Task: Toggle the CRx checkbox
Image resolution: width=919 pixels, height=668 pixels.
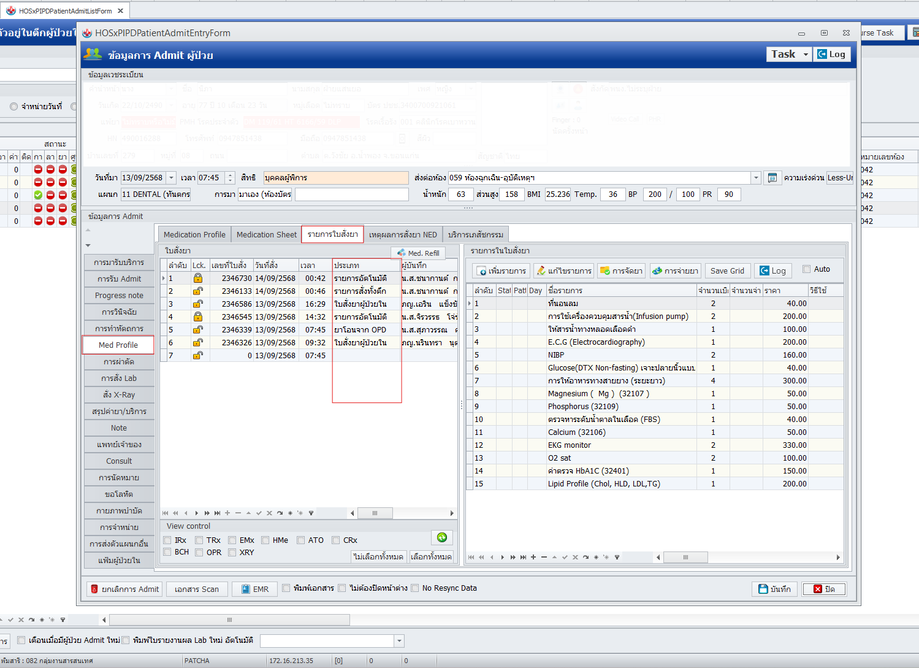Action: (x=336, y=540)
